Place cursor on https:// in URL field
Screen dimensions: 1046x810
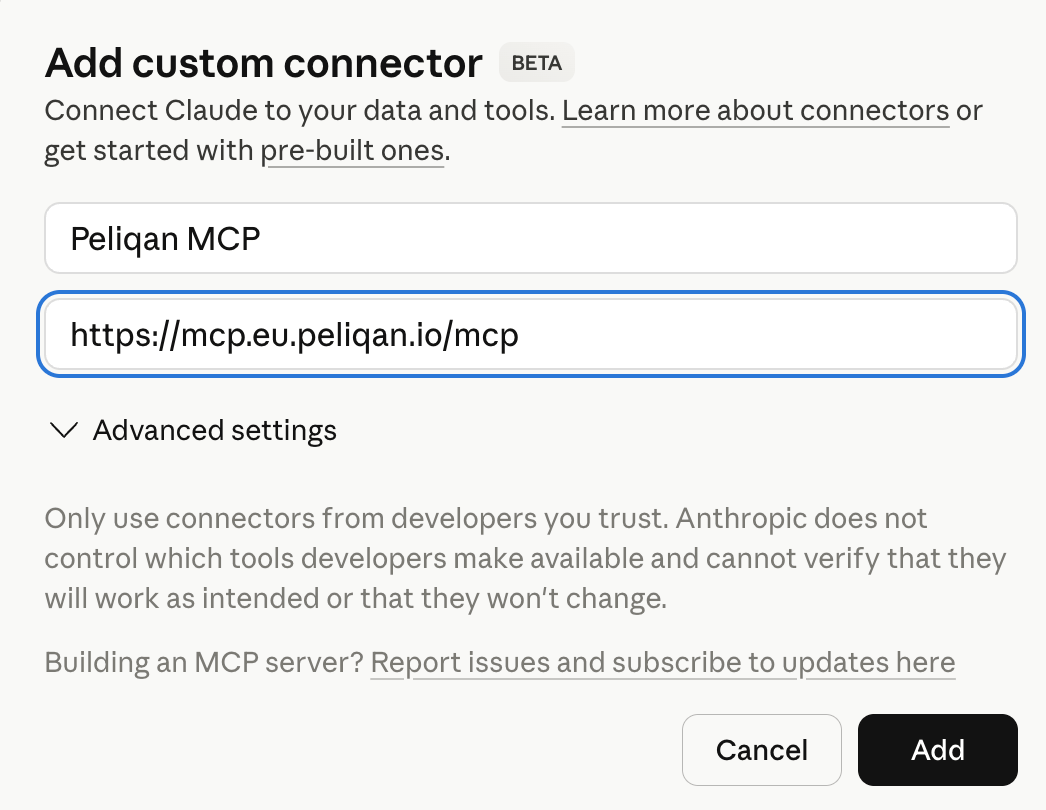click(125, 334)
